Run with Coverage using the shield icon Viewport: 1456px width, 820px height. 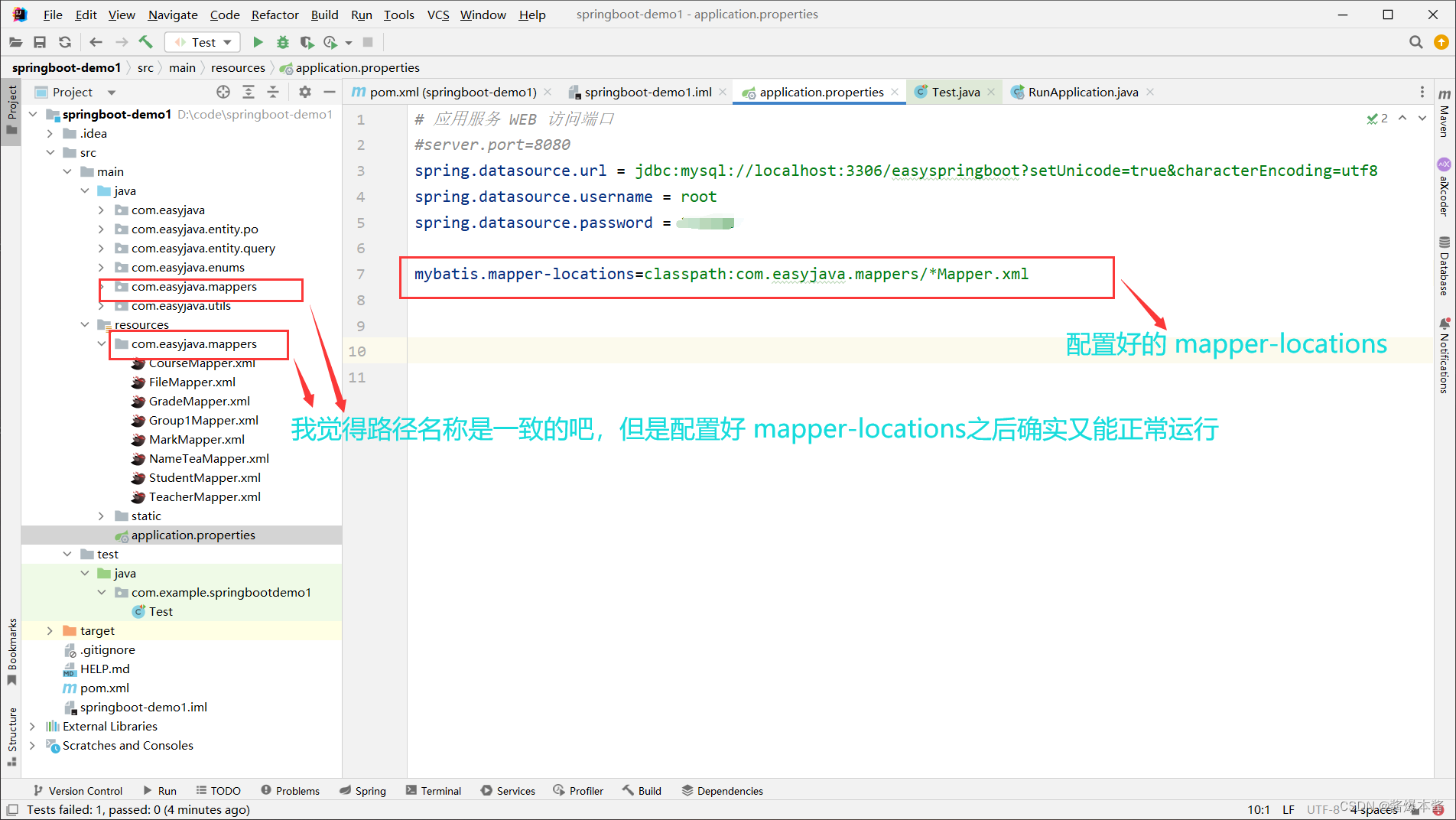tap(307, 42)
